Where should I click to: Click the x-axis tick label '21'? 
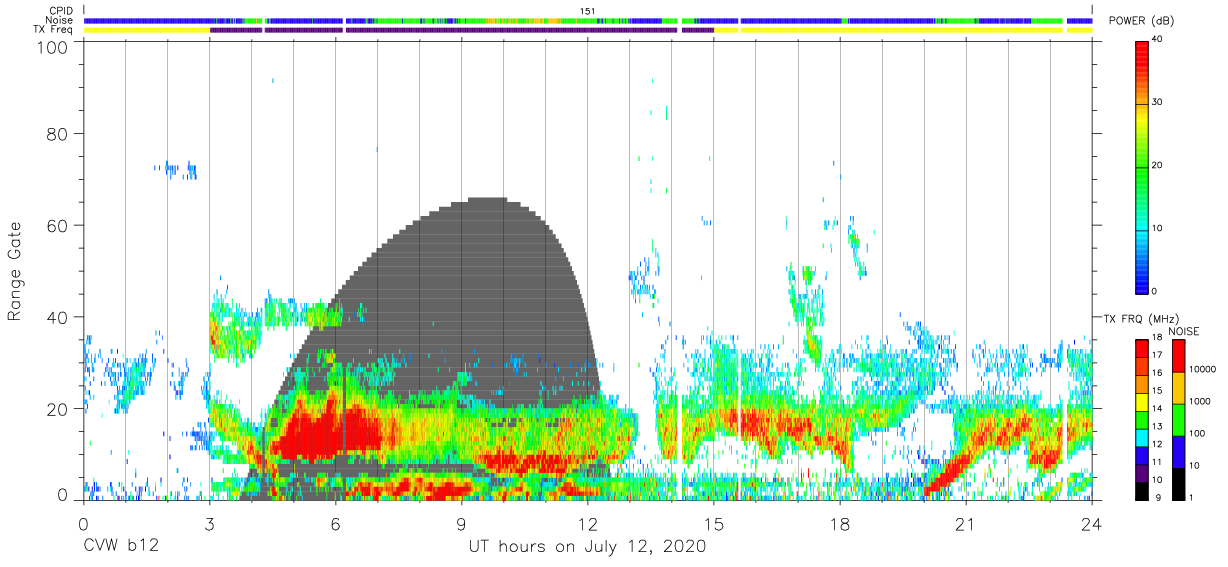[966, 522]
